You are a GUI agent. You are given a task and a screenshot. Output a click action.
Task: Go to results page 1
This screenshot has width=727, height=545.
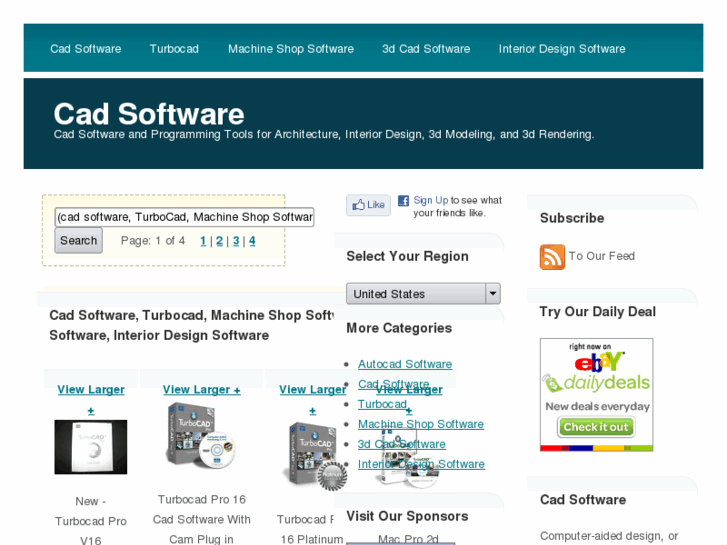click(x=203, y=241)
